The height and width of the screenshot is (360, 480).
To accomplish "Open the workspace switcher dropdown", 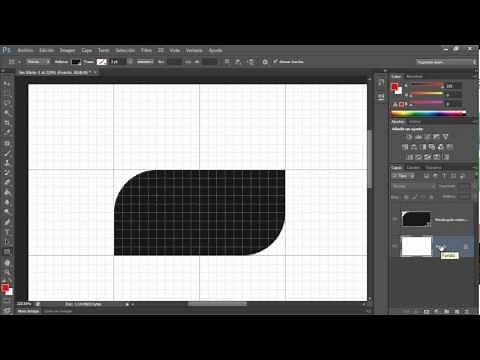I will pyautogui.click(x=445, y=62).
